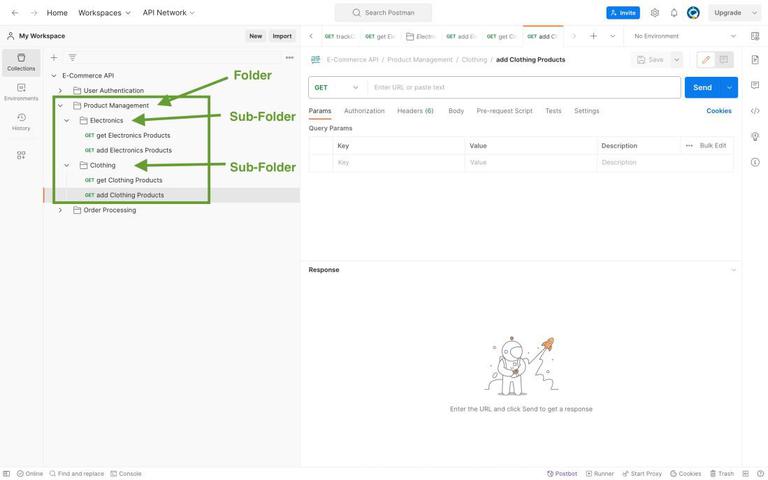The image size is (768, 480).
Task: Click the URL input field
Action: pyautogui.click(x=524, y=88)
